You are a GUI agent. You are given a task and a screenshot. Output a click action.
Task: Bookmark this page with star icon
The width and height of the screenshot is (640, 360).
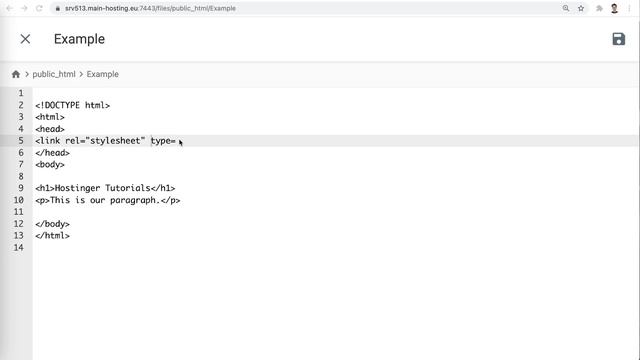(581, 8)
